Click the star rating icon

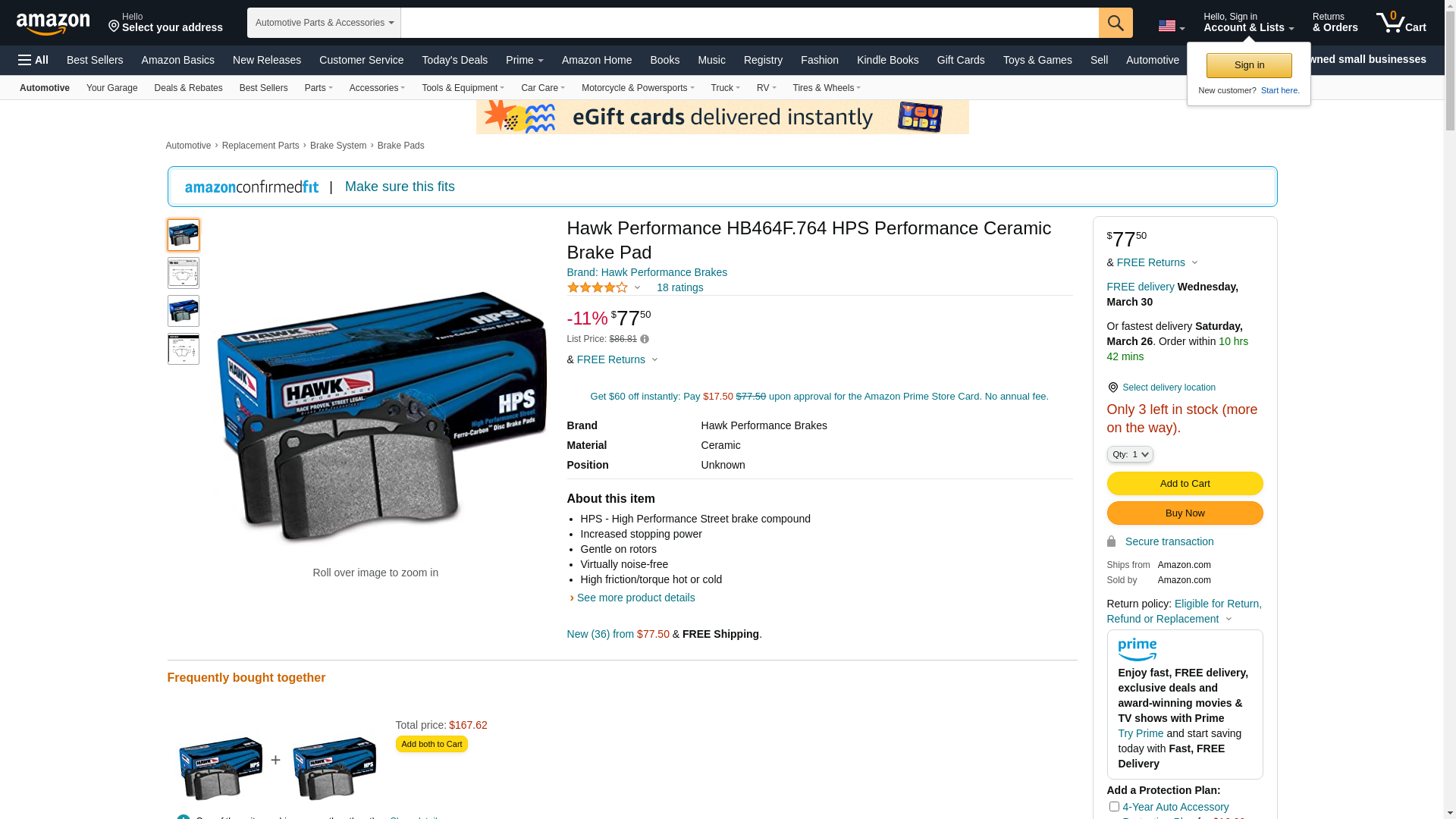pos(598,287)
